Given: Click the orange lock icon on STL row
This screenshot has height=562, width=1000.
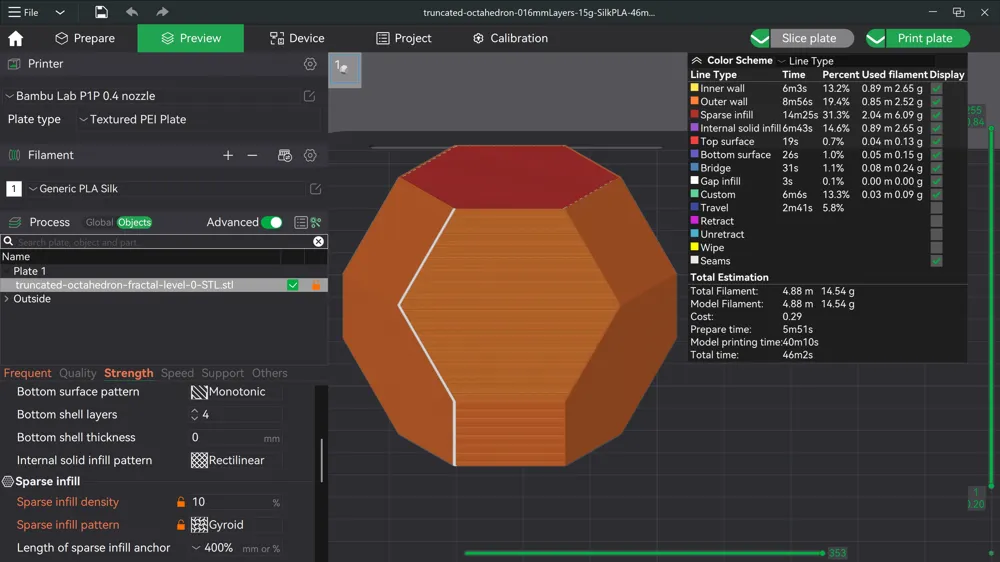Looking at the screenshot, I should 316,285.
